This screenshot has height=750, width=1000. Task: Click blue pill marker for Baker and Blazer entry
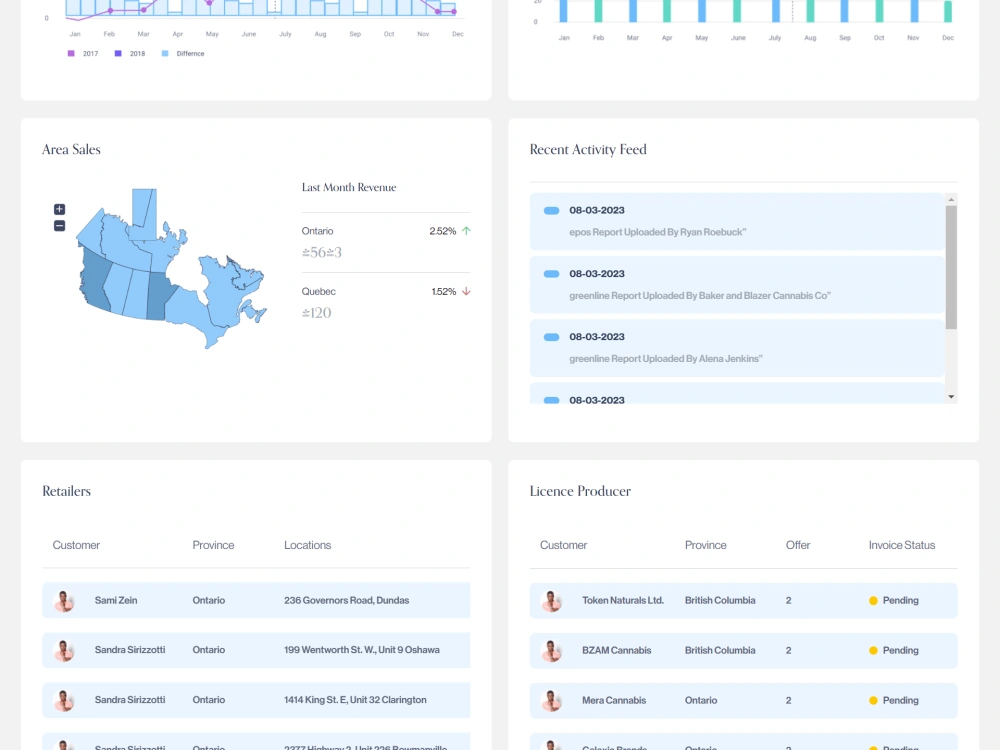click(x=552, y=274)
